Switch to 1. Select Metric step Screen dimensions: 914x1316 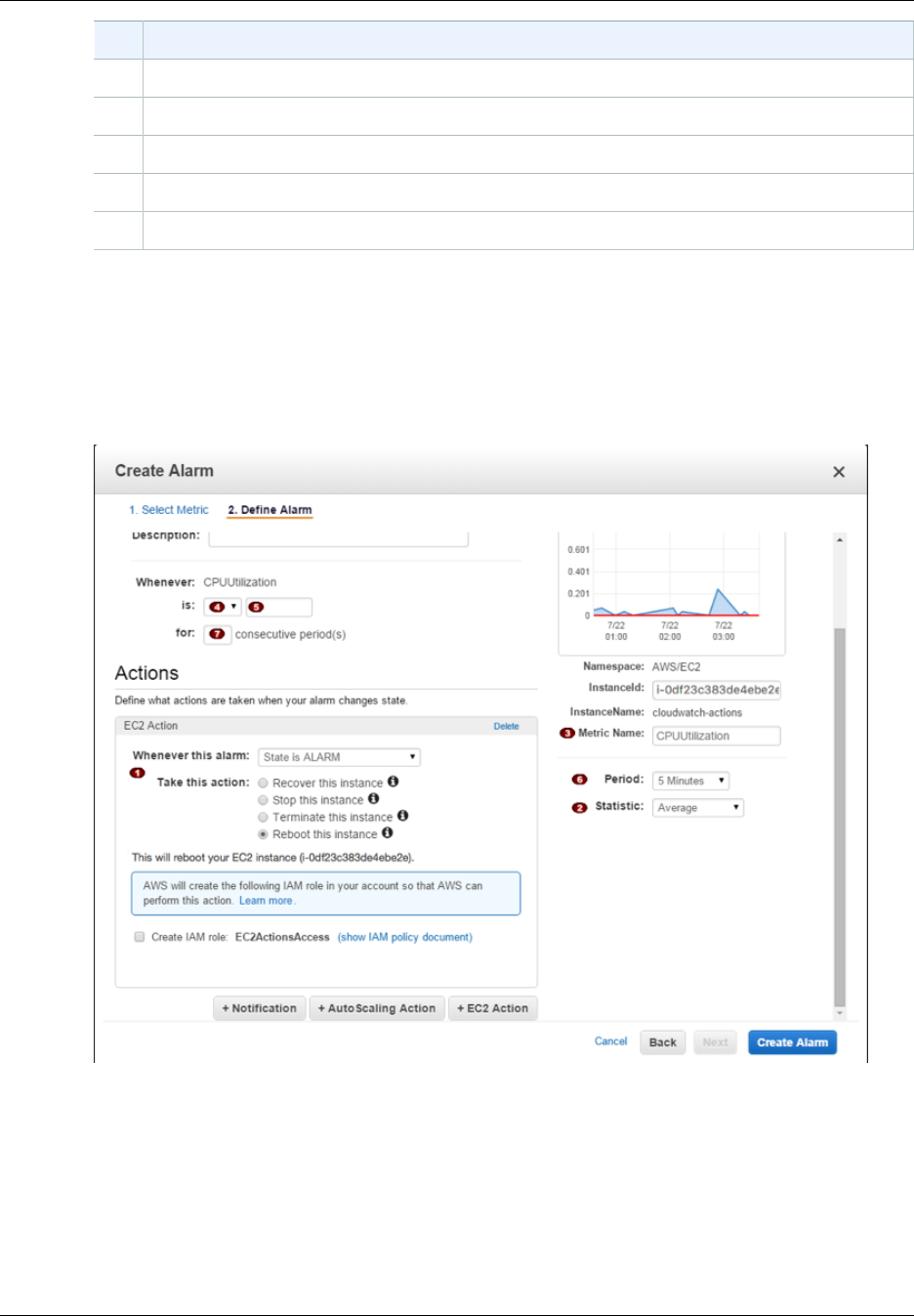(169, 510)
